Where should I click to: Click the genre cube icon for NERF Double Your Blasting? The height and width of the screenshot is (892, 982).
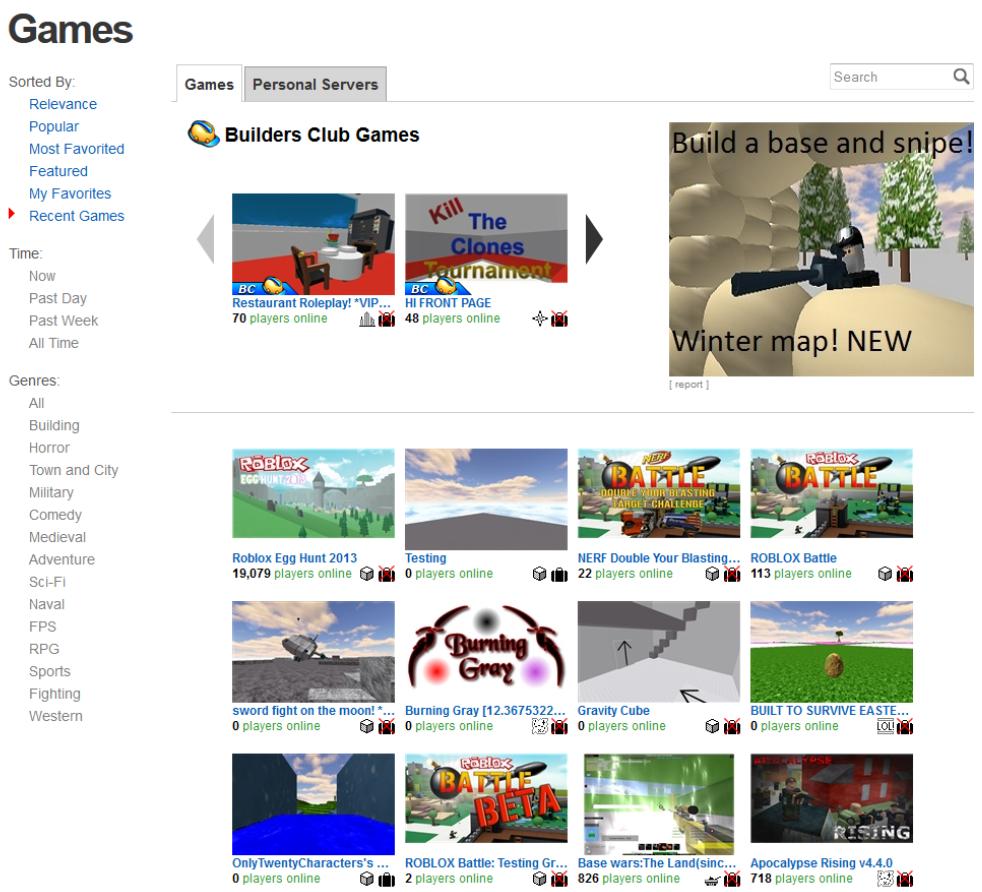[x=712, y=574]
